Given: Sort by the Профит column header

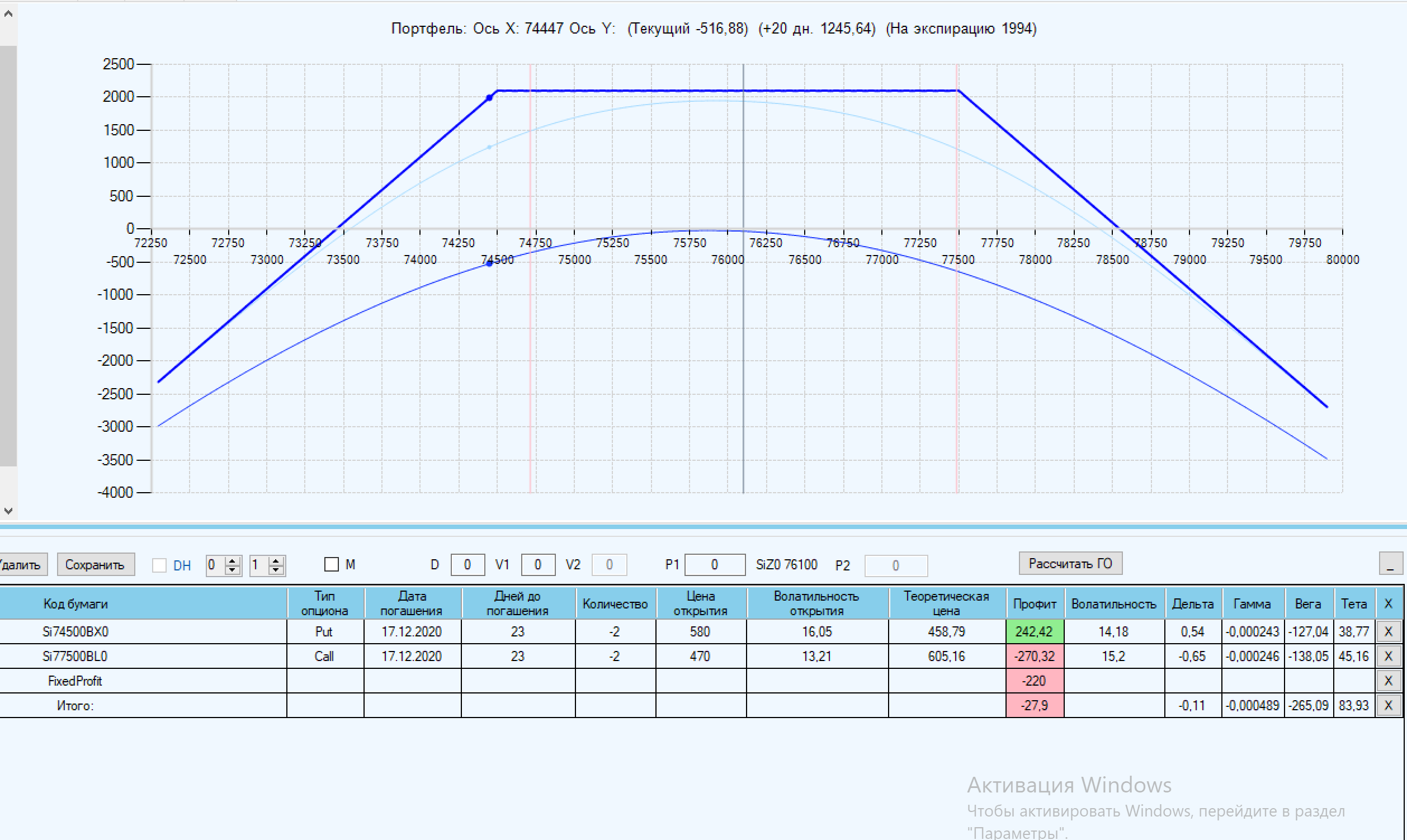Looking at the screenshot, I should (x=1034, y=603).
